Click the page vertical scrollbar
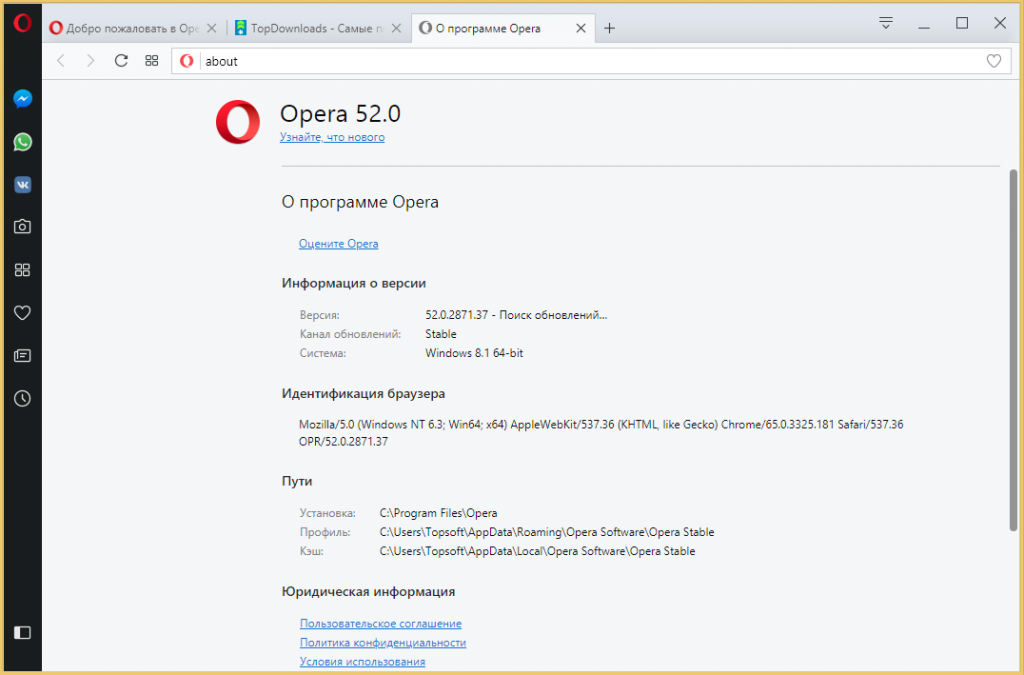Screen dimensions: 1024x675 tap(1013, 350)
